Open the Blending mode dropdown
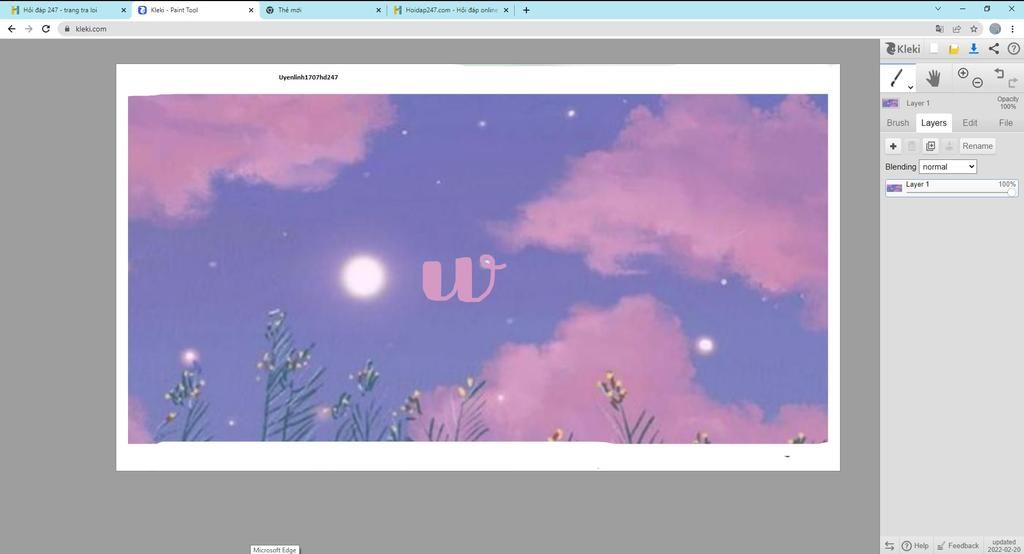 click(948, 167)
